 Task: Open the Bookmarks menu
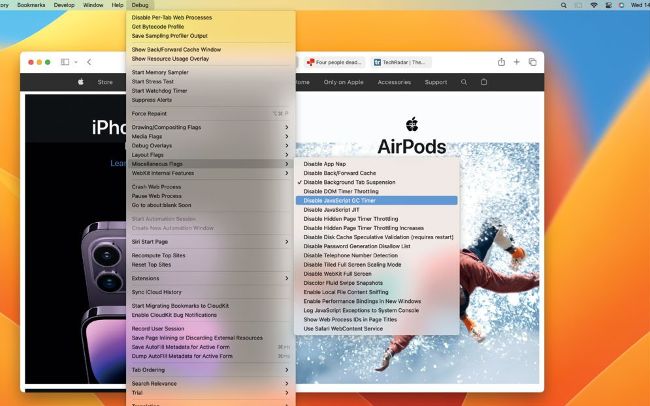pos(31,5)
